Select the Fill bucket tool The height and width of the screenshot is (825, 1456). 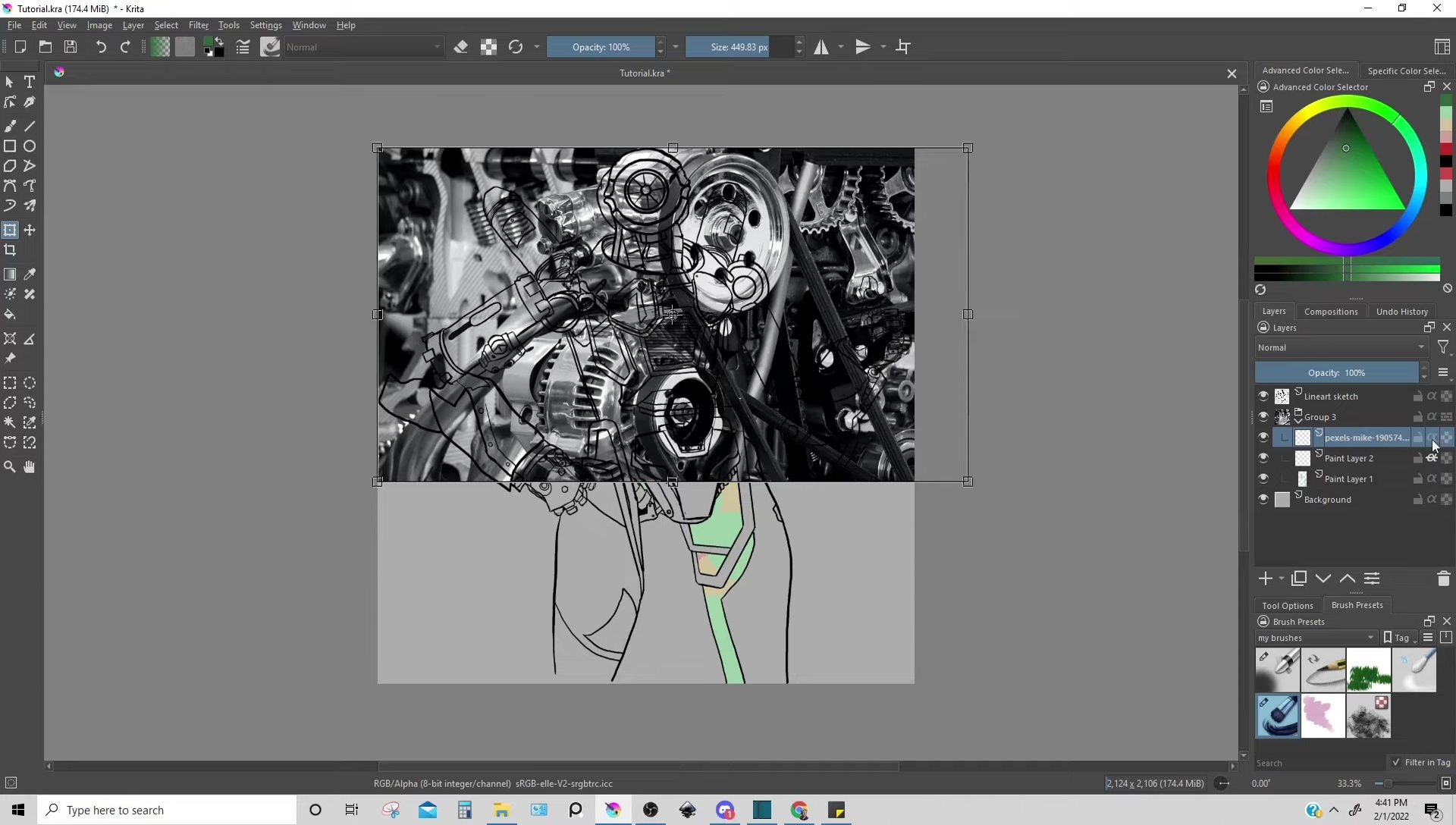click(x=10, y=314)
